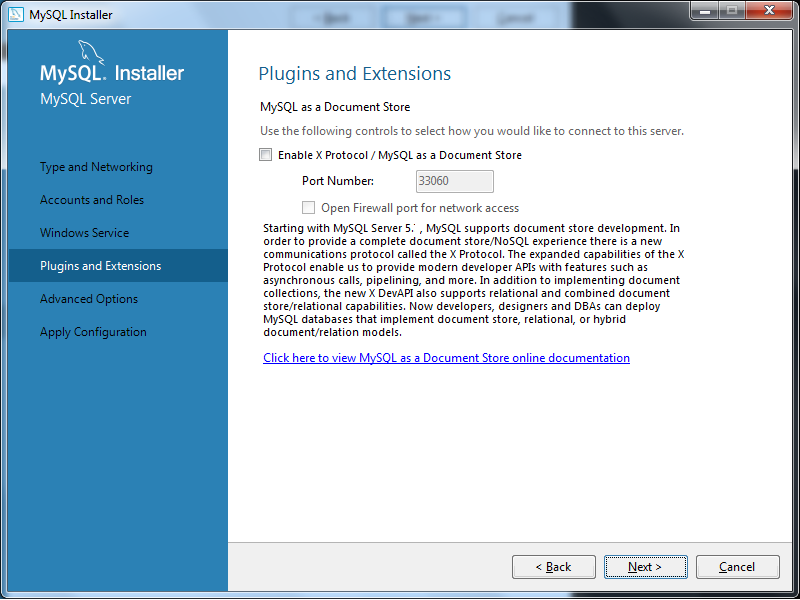Check Open Firewall port for network access

click(308, 208)
